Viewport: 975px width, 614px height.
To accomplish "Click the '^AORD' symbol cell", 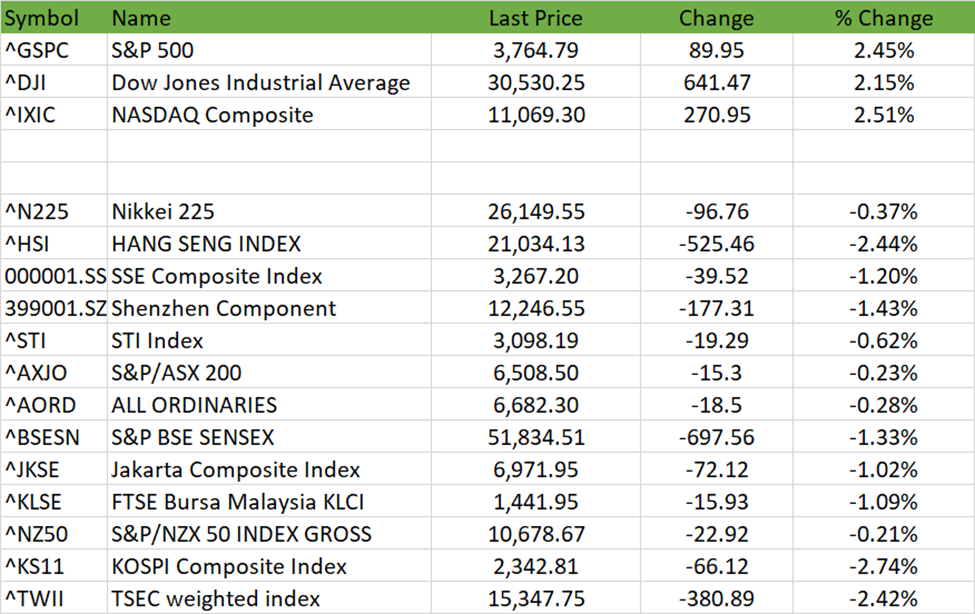I will [x=54, y=405].
